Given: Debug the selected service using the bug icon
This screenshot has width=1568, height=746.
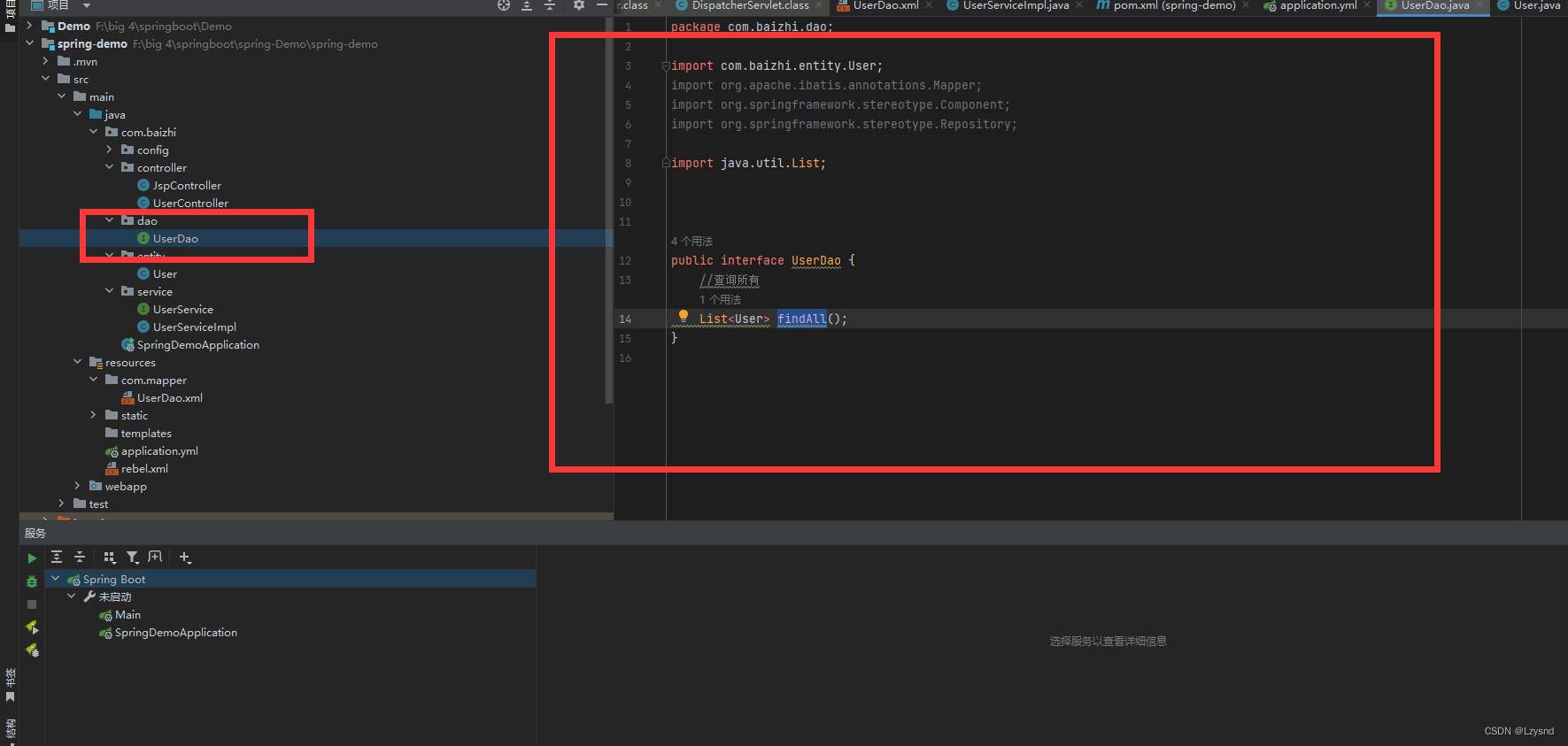Looking at the screenshot, I should pyautogui.click(x=32, y=581).
